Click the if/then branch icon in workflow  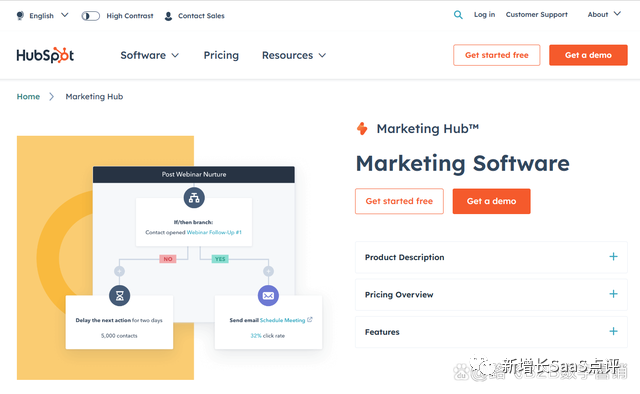(x=194, y=198)
